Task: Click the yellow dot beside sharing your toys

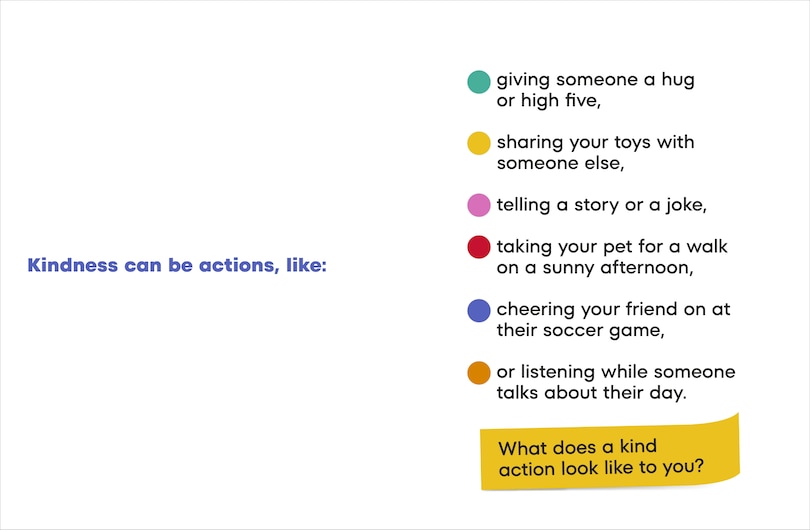Action: [479, 143]
